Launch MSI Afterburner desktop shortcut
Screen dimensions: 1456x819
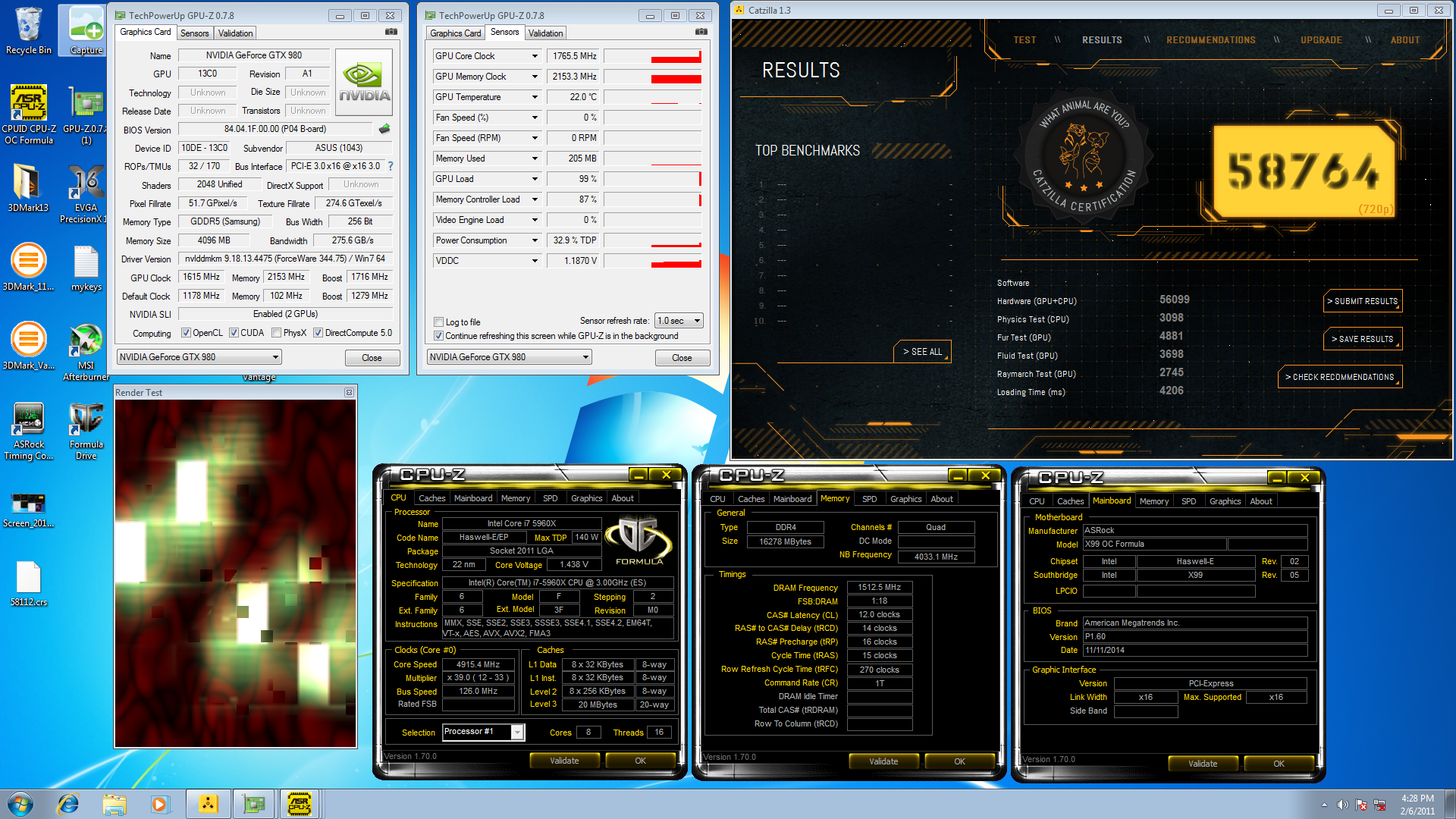[86, 351]
